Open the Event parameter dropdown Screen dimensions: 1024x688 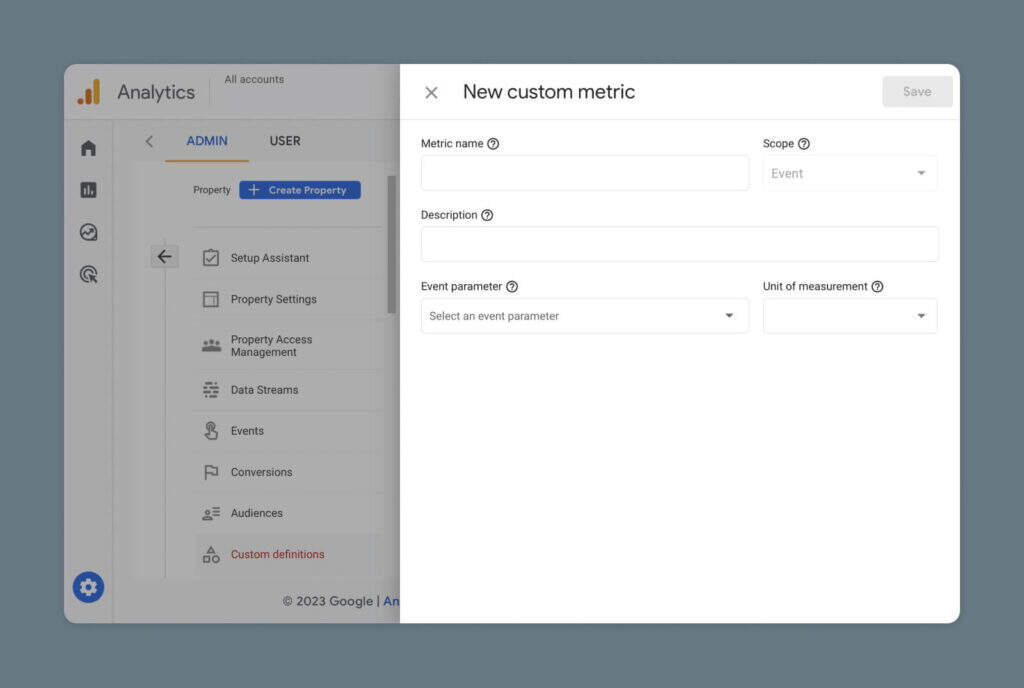(584, 316)
